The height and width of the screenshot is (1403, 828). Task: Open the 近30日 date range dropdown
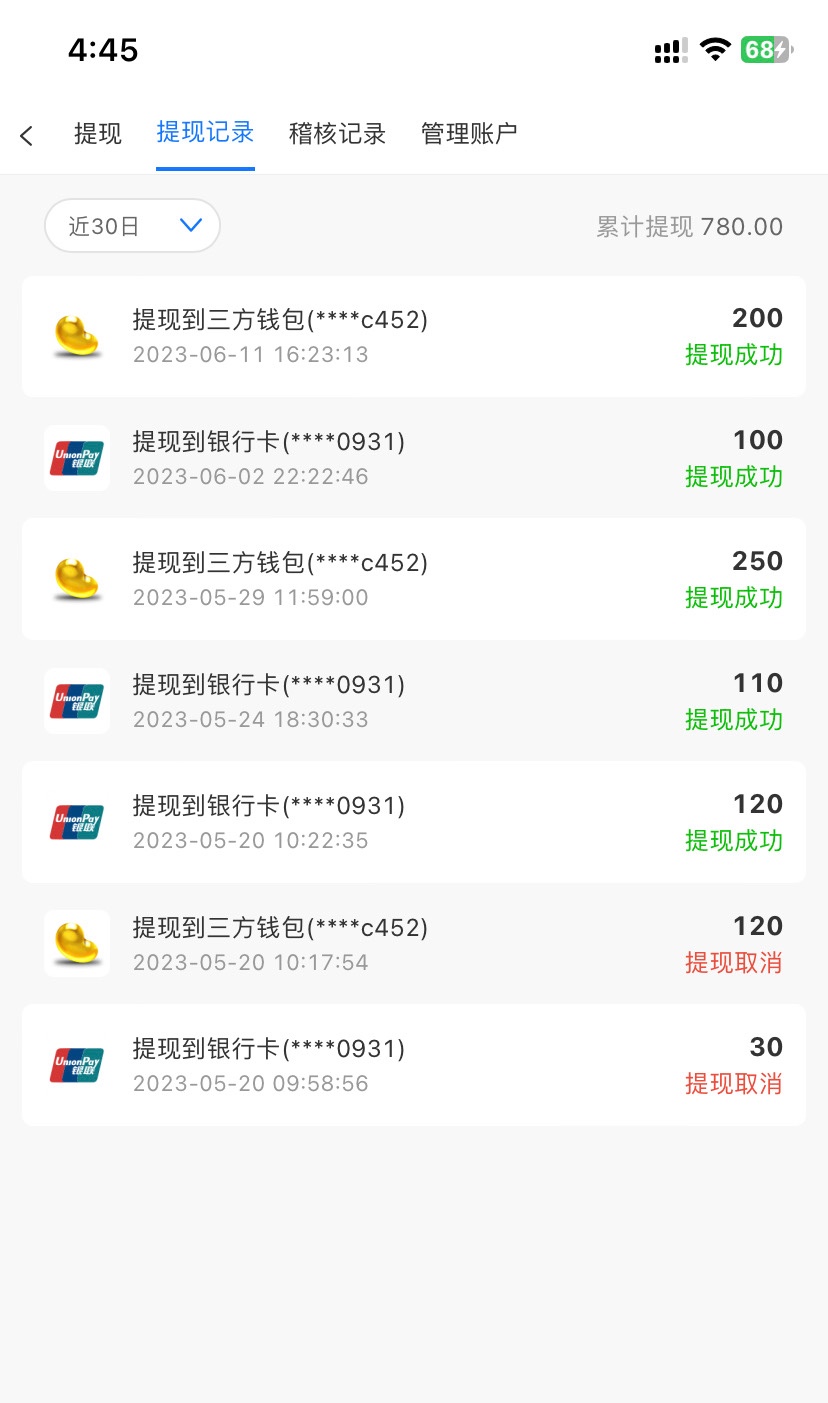tap(132, 226)
